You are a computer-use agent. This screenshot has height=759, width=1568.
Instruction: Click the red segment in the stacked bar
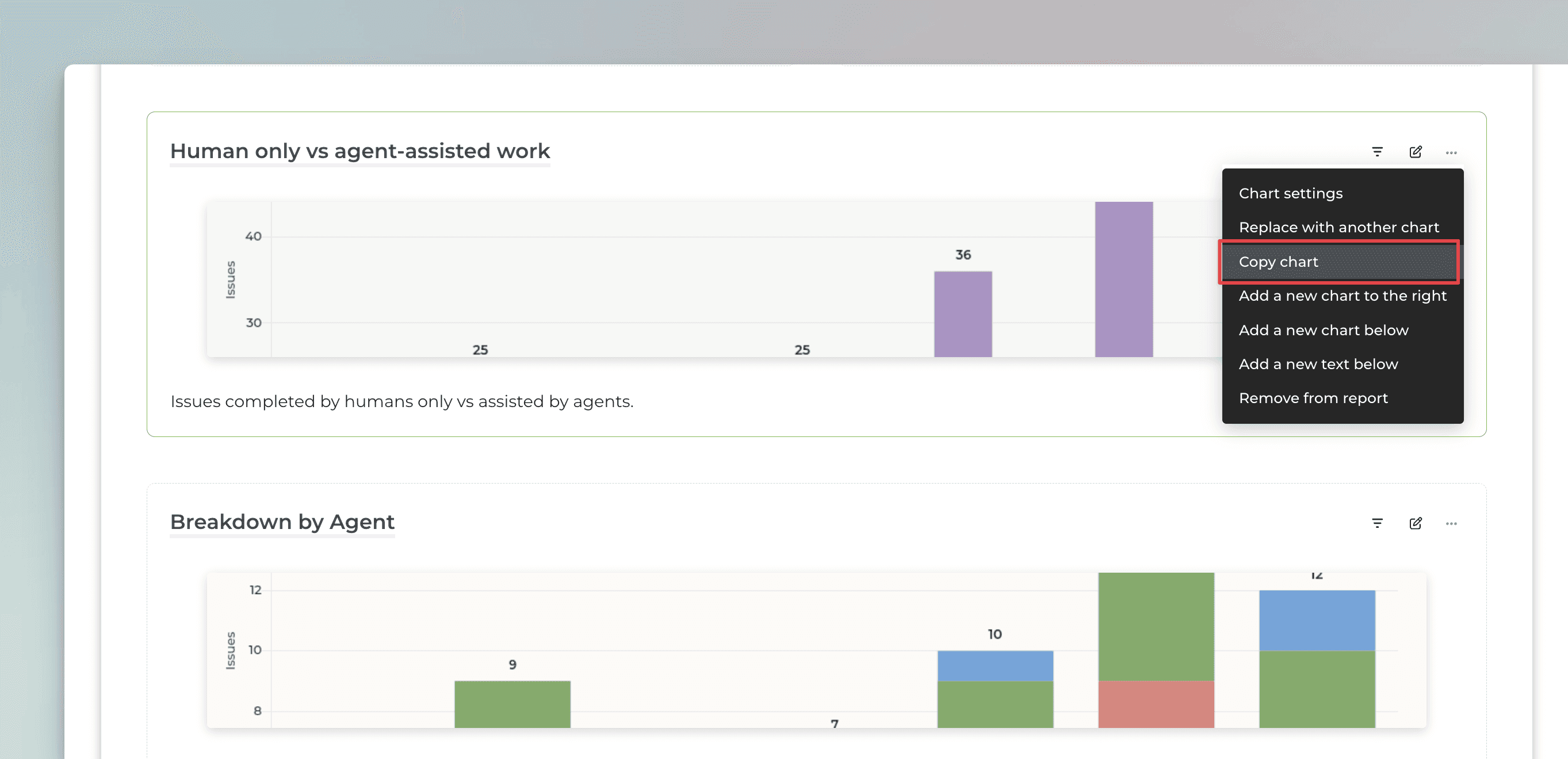pyautogui.click(x=1156, y=704)
